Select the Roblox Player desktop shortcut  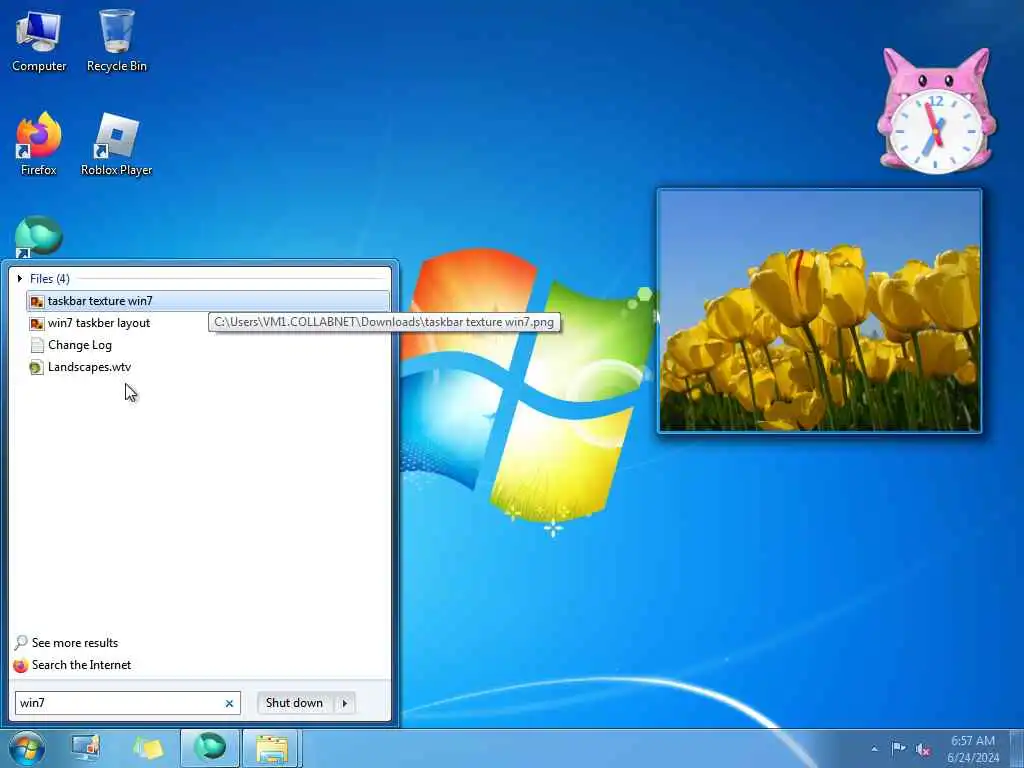116,144
